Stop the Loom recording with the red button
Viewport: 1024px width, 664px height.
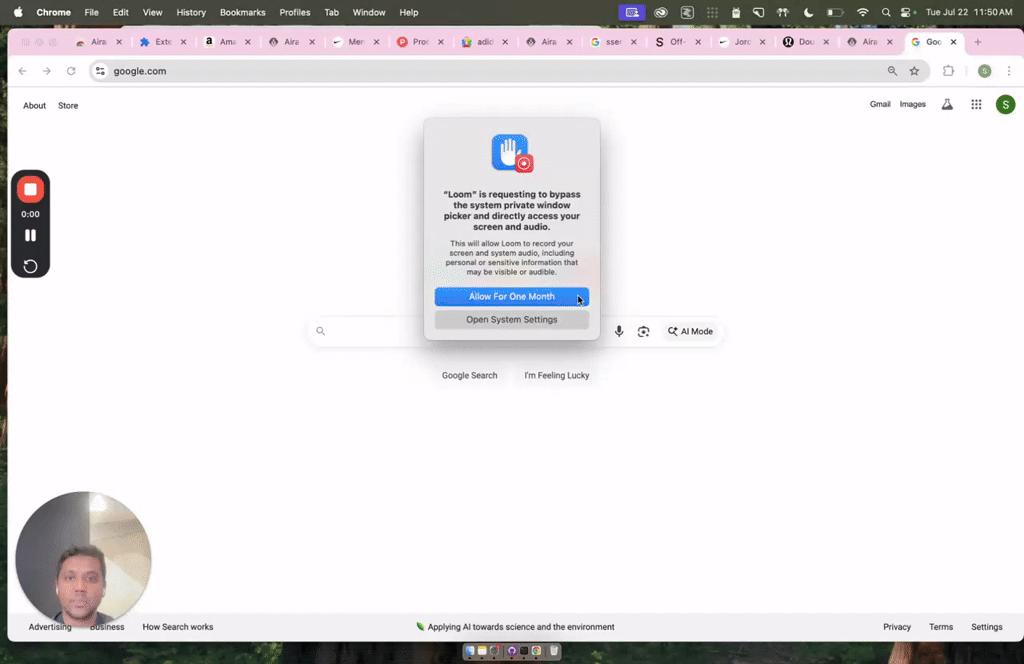pos(30,189)
